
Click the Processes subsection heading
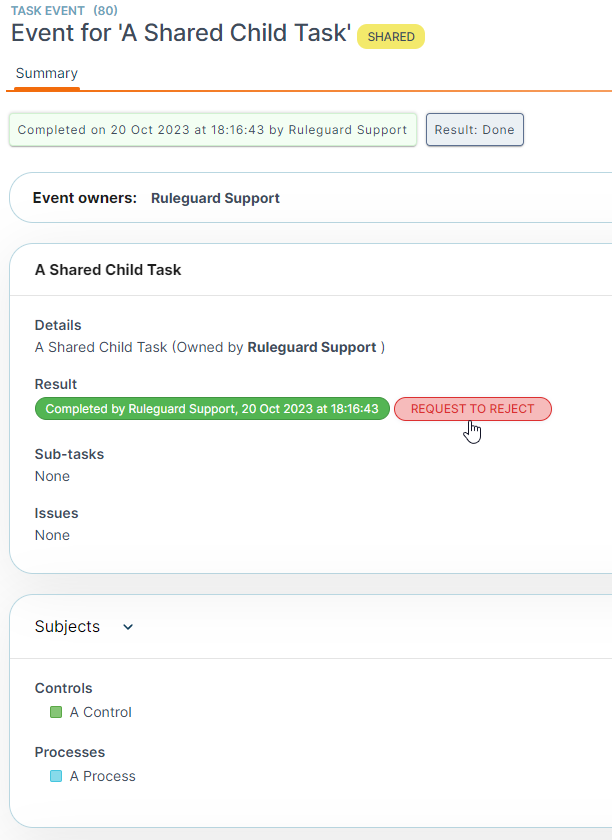[x=70, y=752]
